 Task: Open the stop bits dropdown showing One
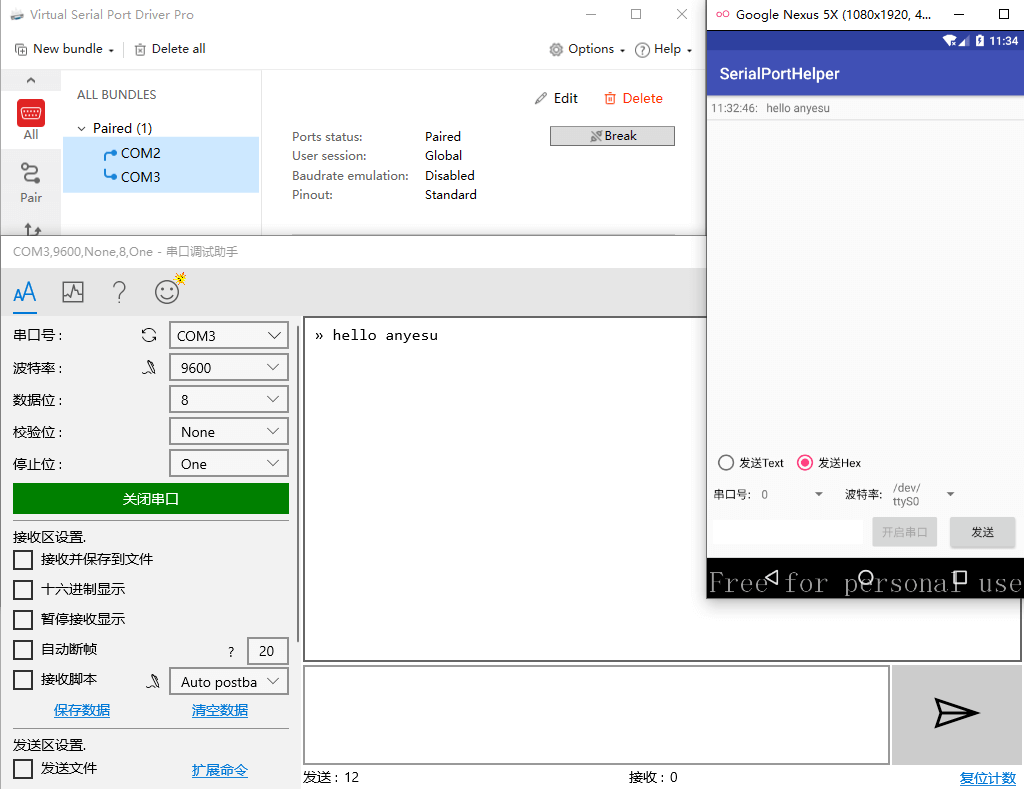pyautogui.click(x=229, y=463)
